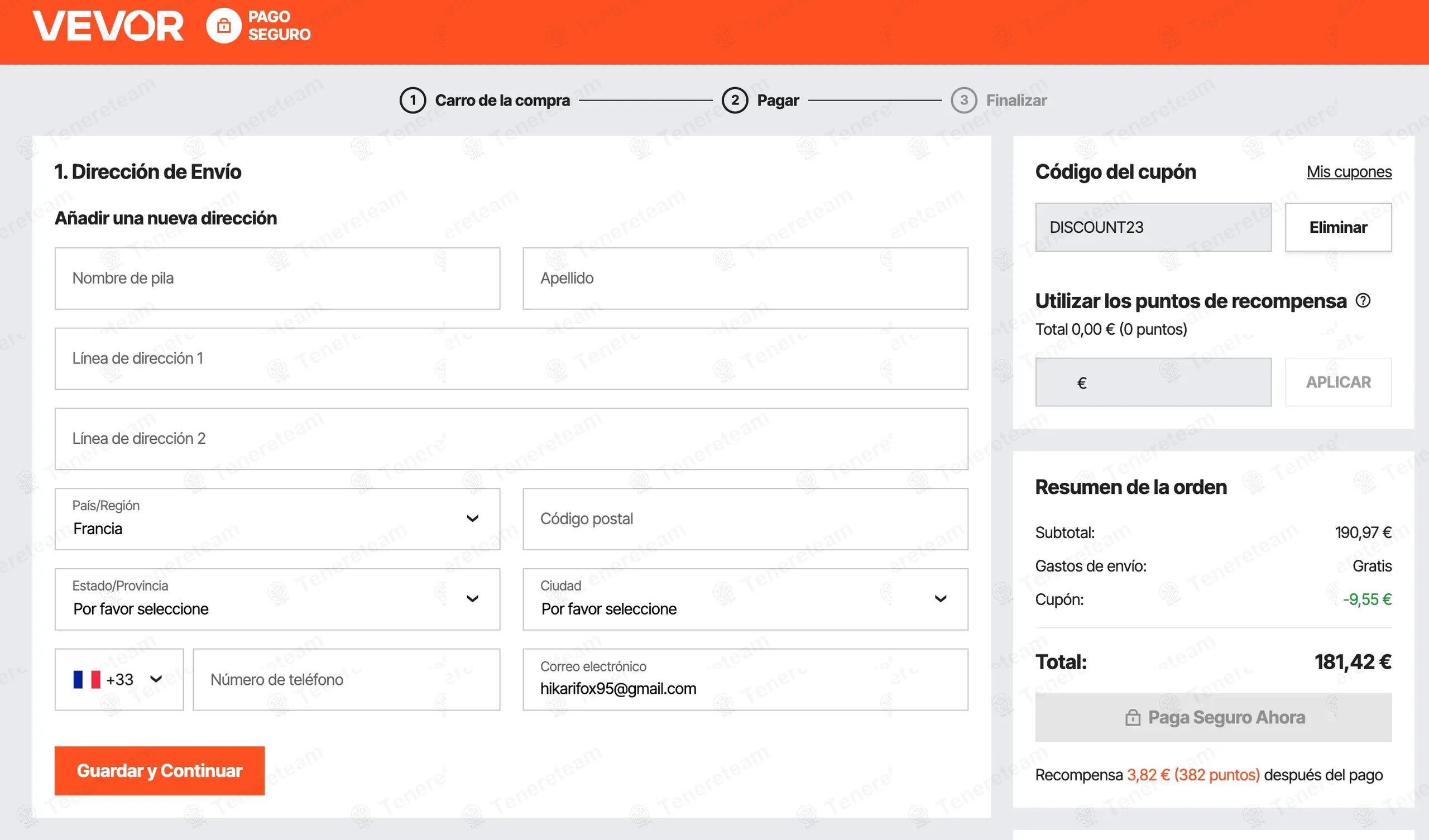Screen dimensions: 1429x840
Task: Click the VEVOR logo
Action: 108,26
